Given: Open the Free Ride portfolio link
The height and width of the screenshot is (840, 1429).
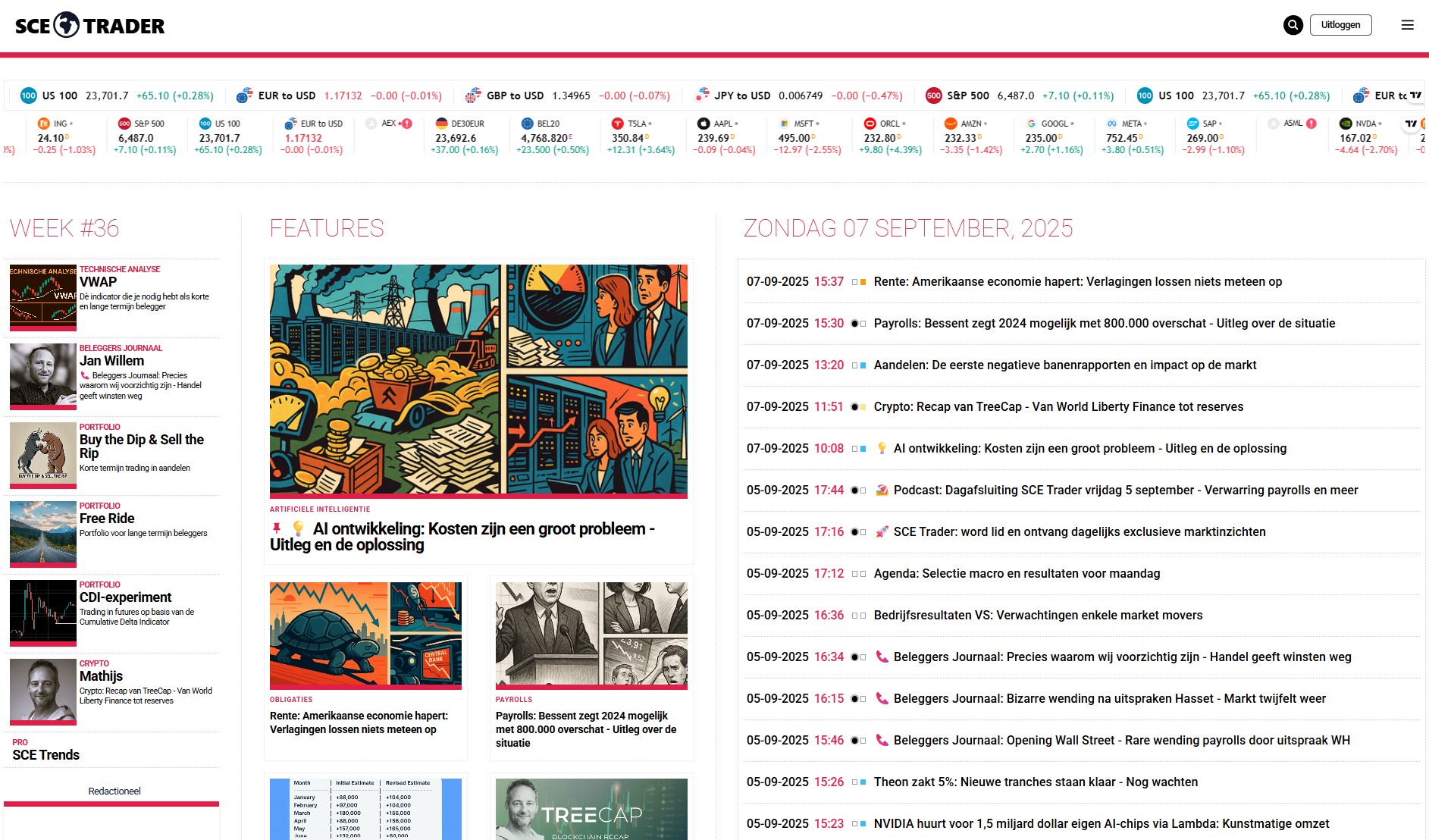Looking at the screenshot, I should click(x=107, y=519).
